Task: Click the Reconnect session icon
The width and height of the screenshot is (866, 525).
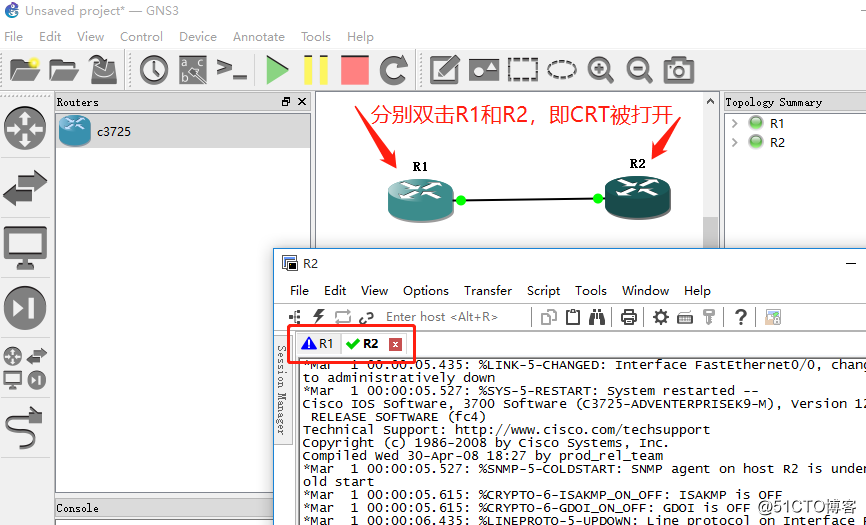Action: pos(342,316)
